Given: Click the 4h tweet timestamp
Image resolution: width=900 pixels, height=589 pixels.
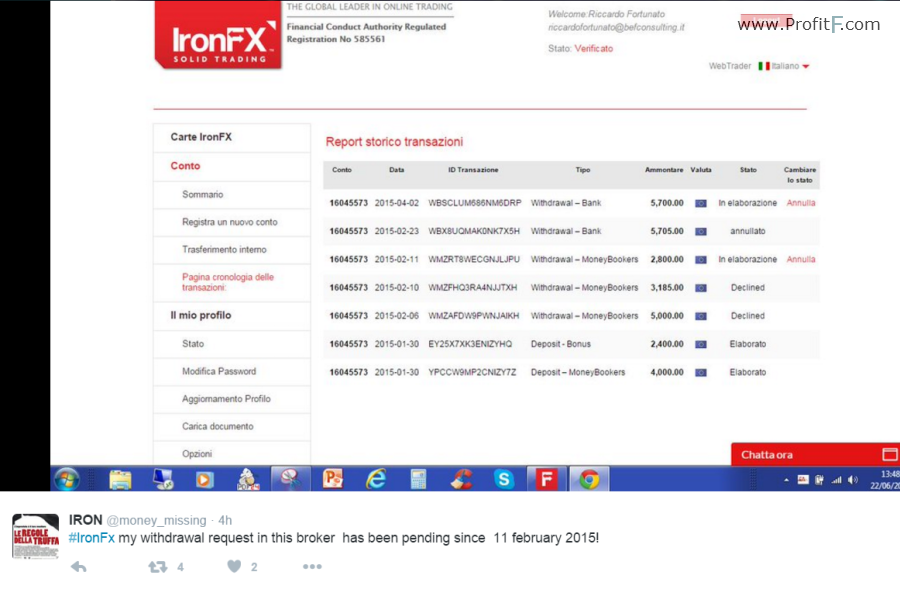Looking at the screenshot, I should click(225, 521).
